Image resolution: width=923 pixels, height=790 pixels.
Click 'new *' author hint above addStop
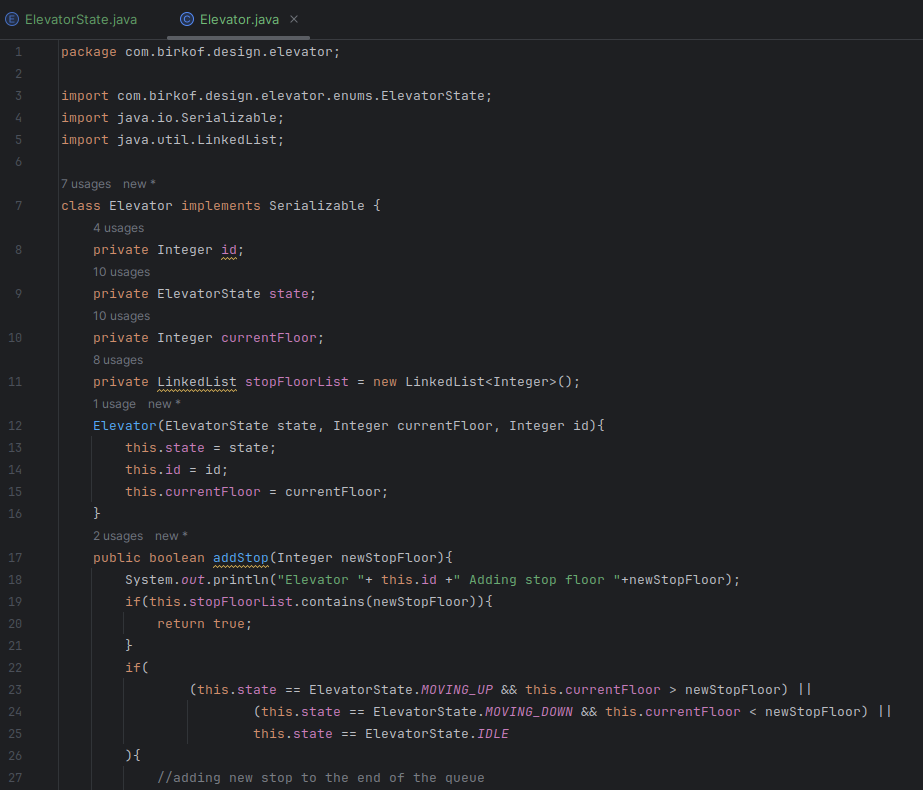click(x=171, y=536)
